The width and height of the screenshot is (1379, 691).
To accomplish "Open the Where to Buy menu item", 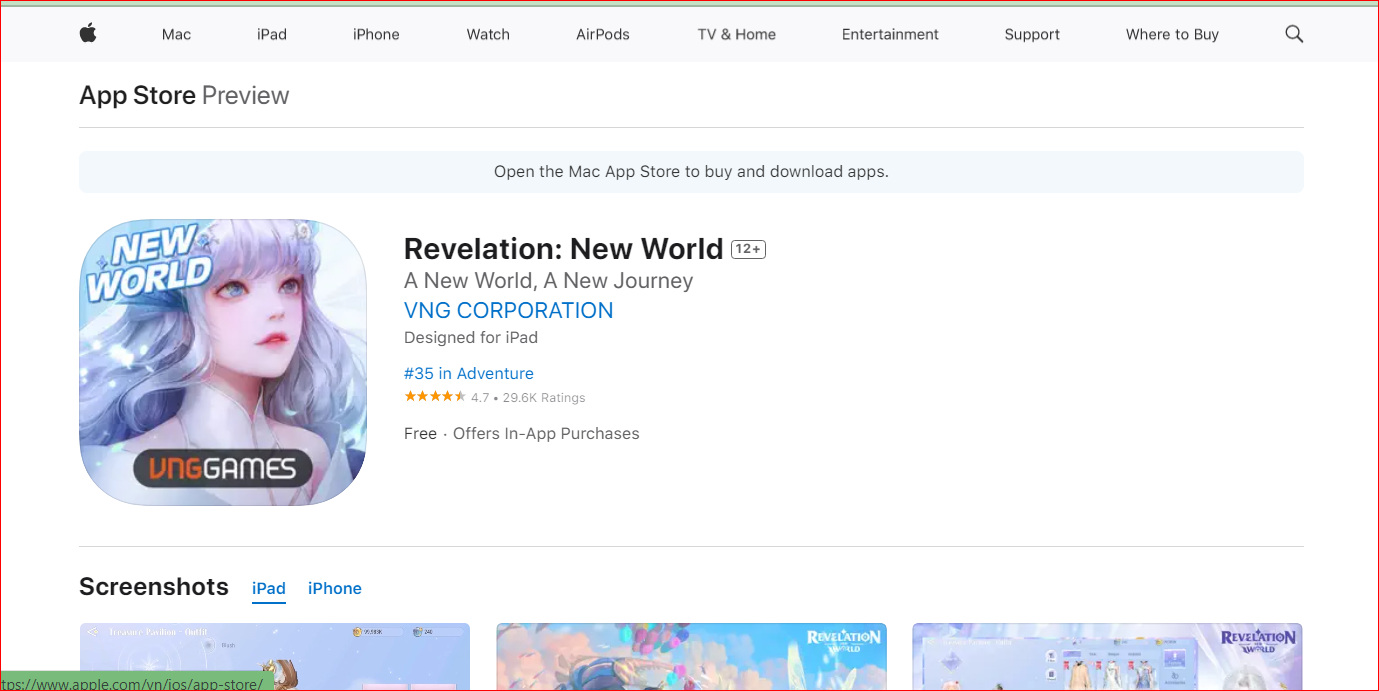I will [1172, 34].
